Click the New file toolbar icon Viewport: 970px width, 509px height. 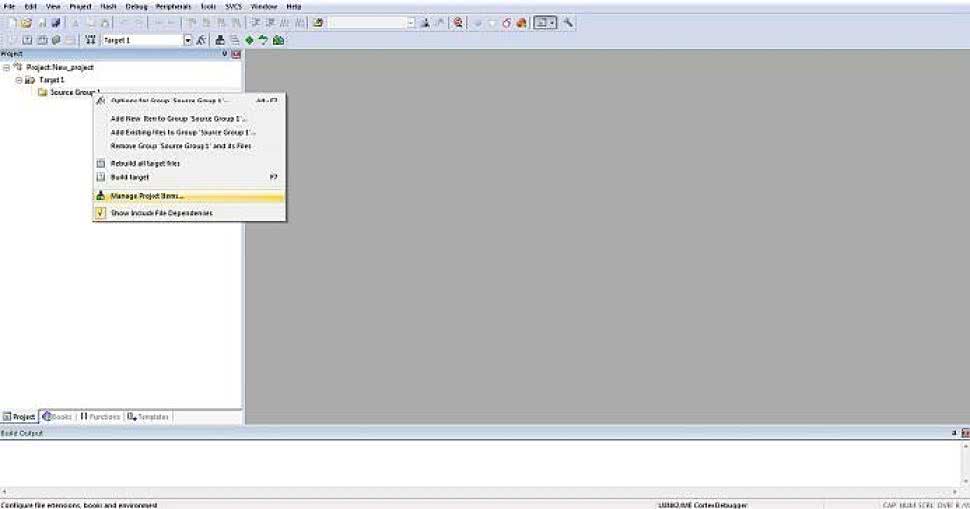[12, 22]
